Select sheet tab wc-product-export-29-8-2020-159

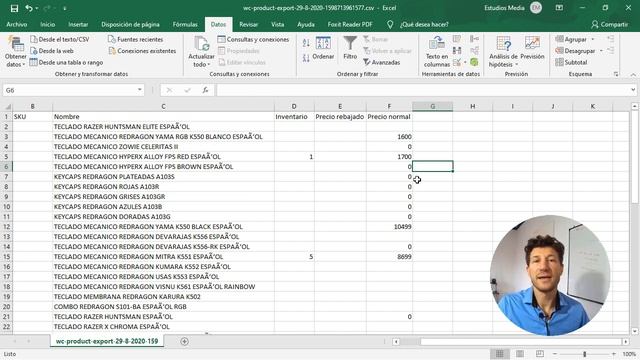click(107, 341)
